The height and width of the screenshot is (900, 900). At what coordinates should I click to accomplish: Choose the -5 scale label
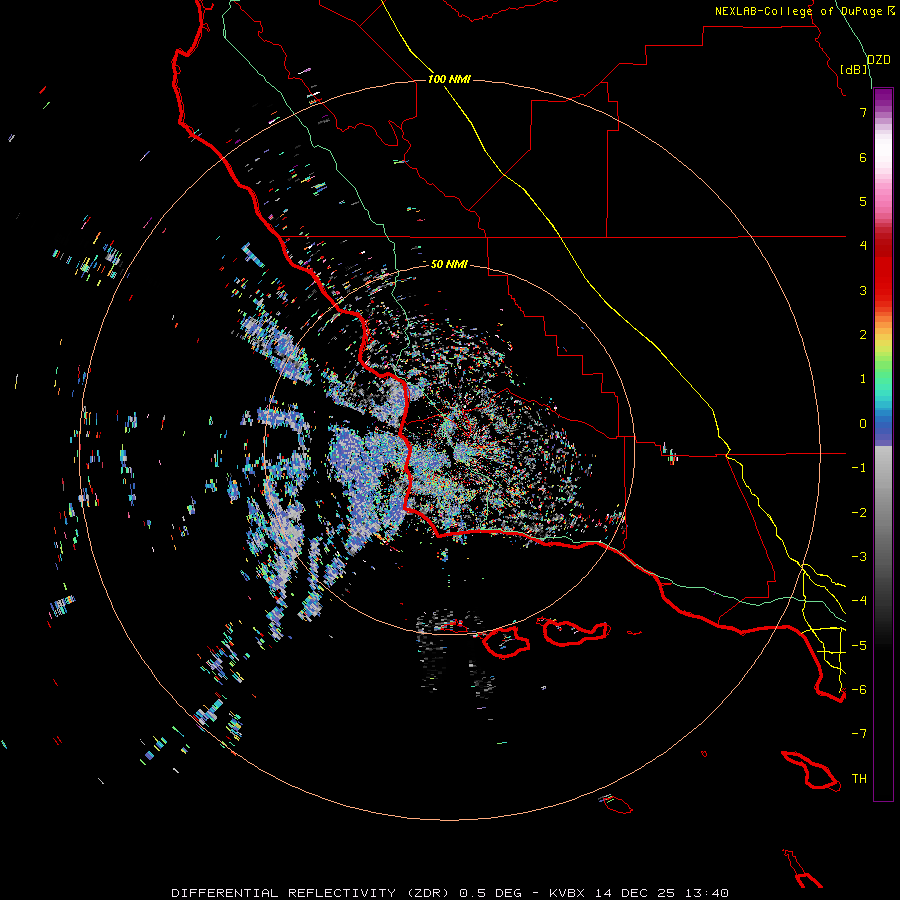[x=859, y=646]
